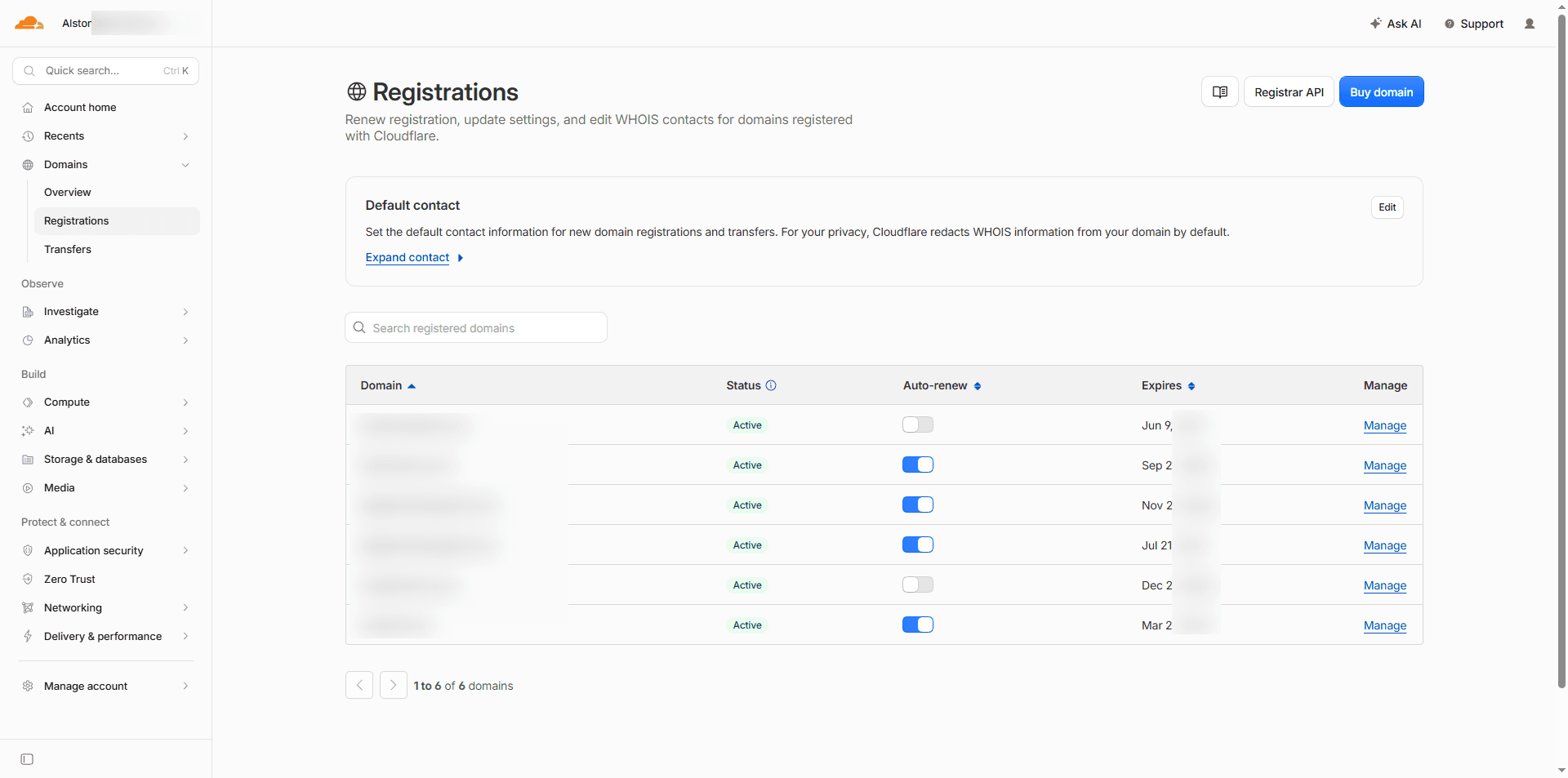Go to next page of domains
This screenshot has height=778, width=1568.
pos(394,685)
